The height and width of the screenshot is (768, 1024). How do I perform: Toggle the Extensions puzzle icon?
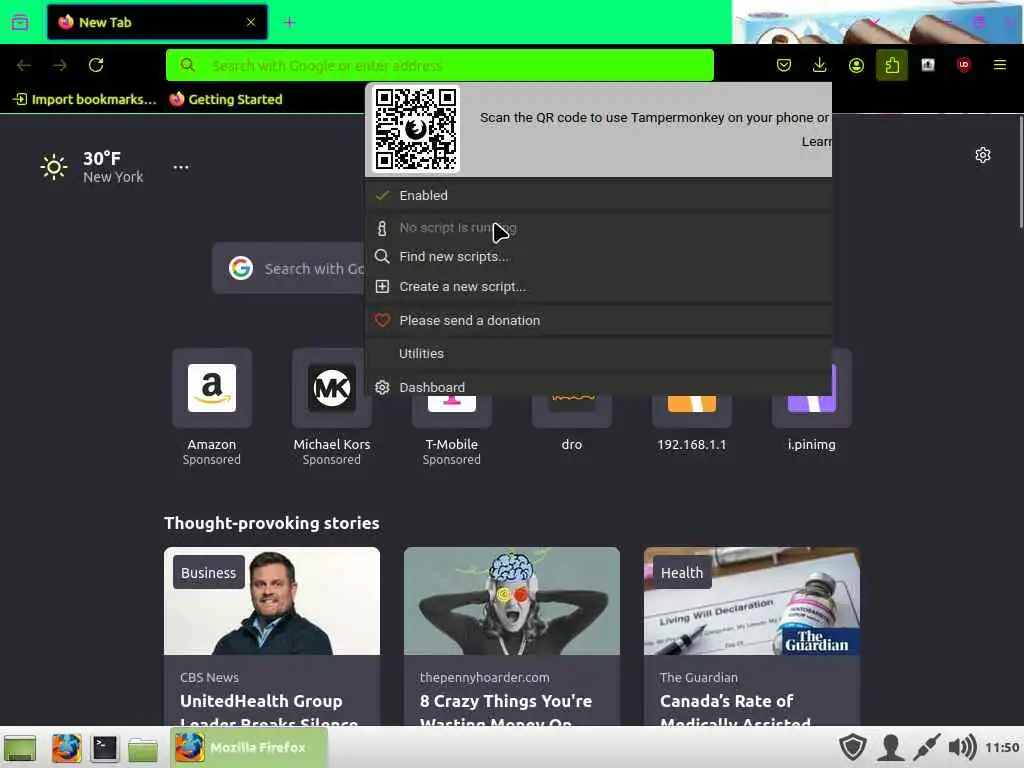892,65
